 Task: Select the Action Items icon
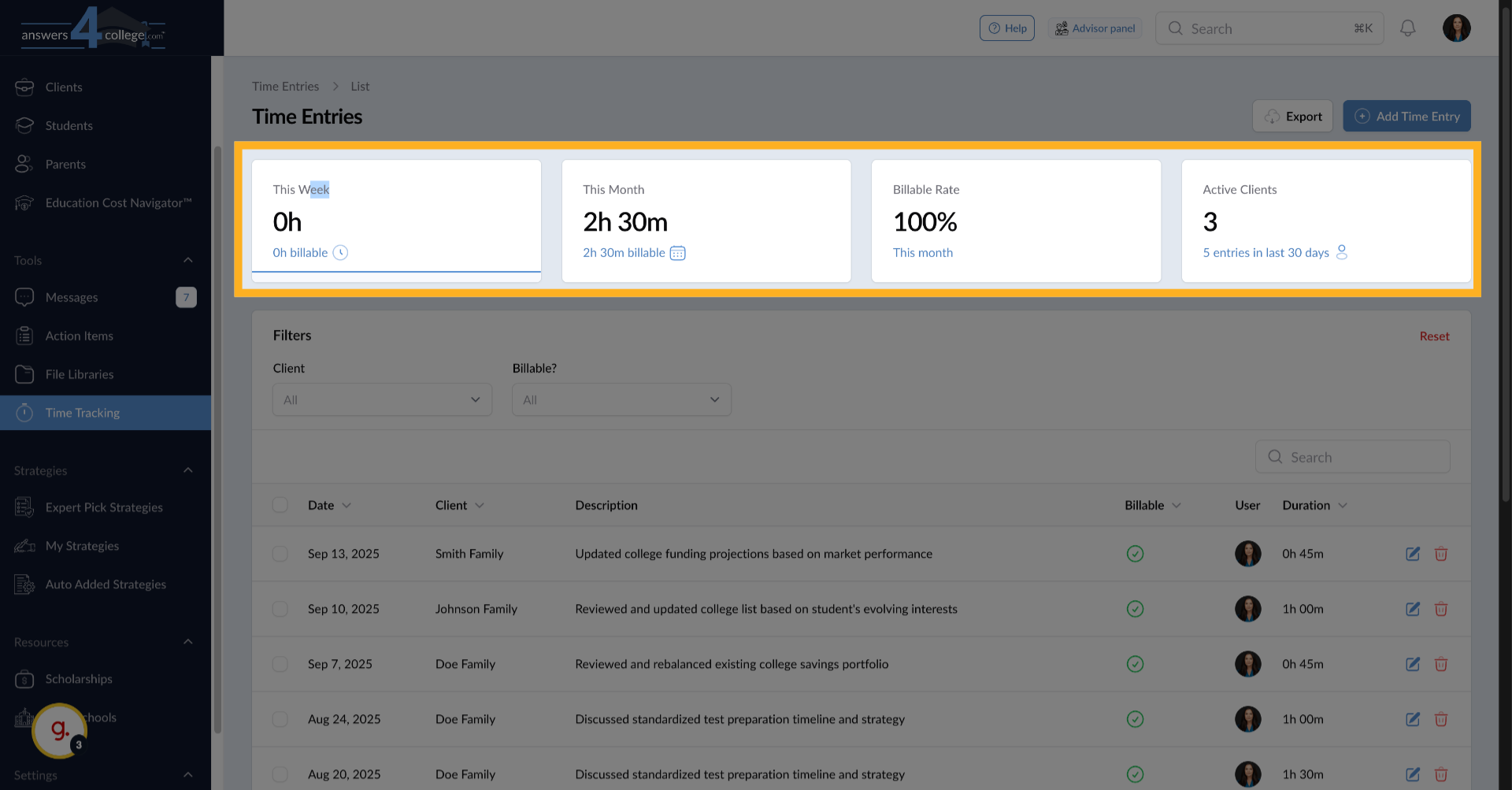tap(24, 336)
